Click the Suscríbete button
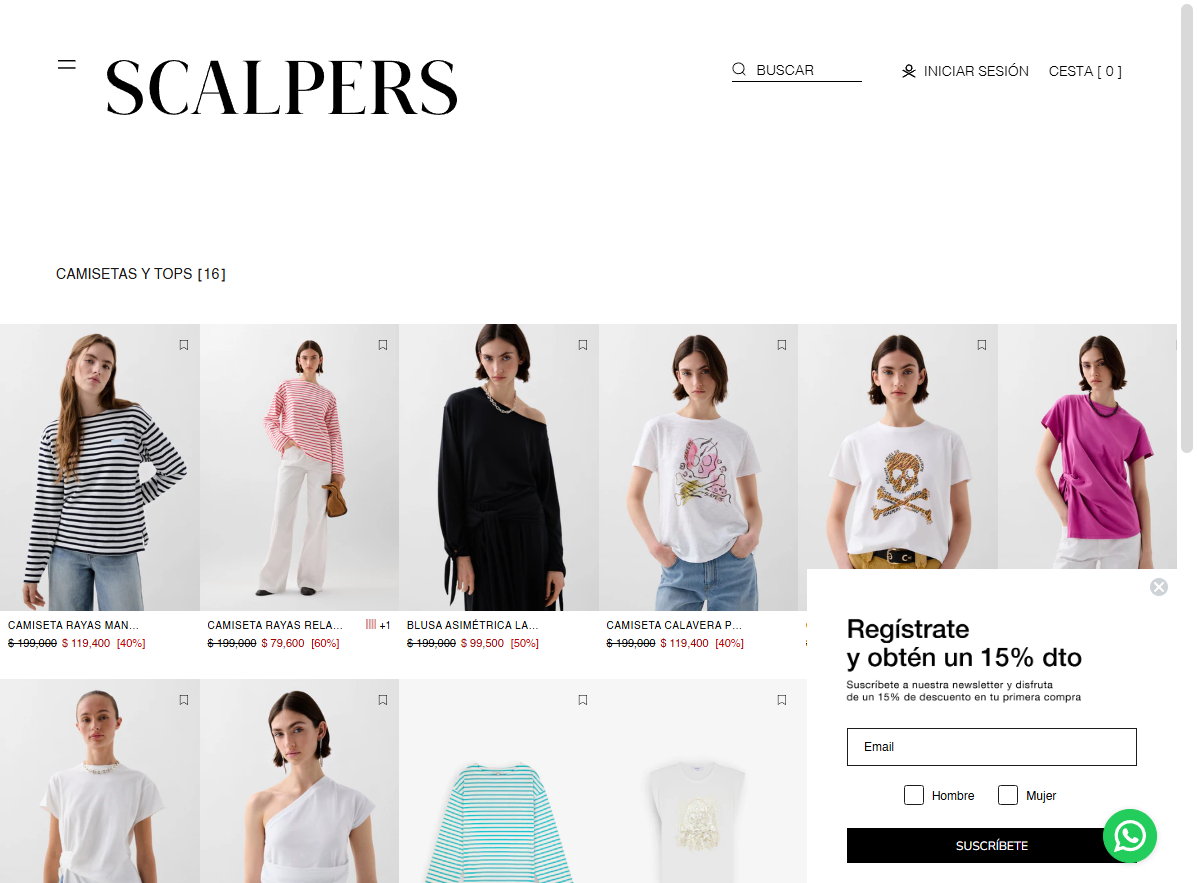 (x=992, y=846)
